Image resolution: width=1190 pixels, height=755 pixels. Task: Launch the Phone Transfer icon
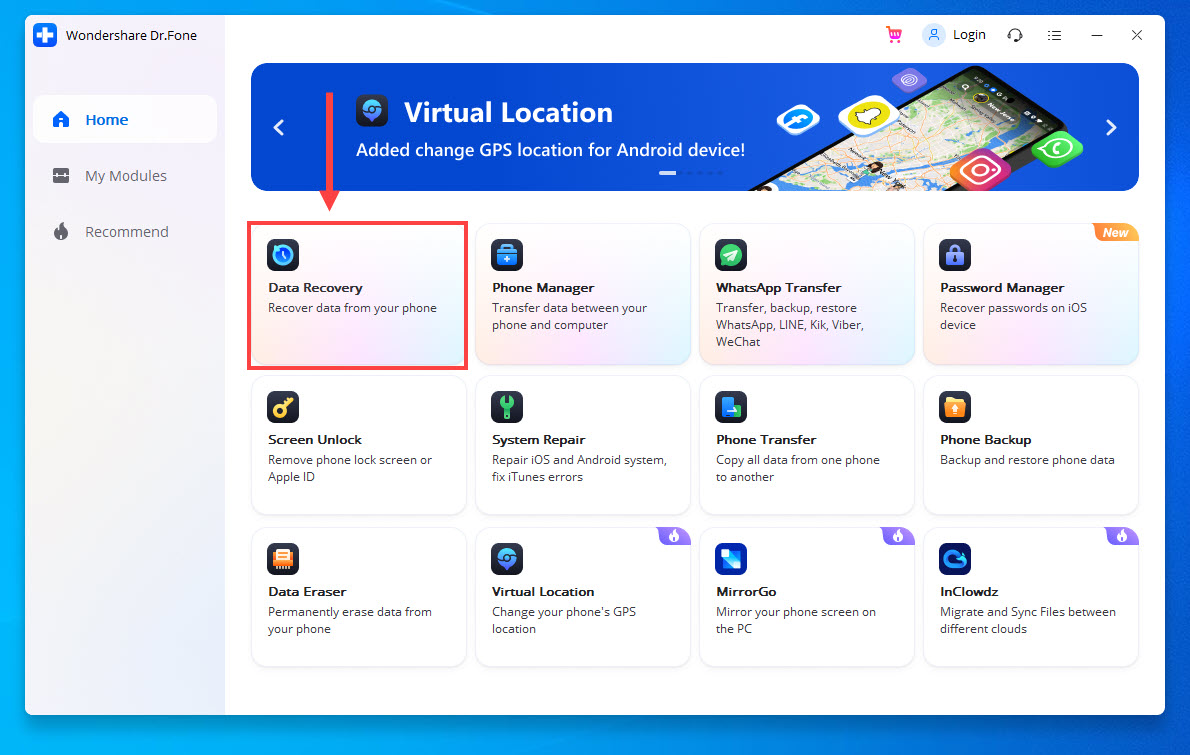731,407
